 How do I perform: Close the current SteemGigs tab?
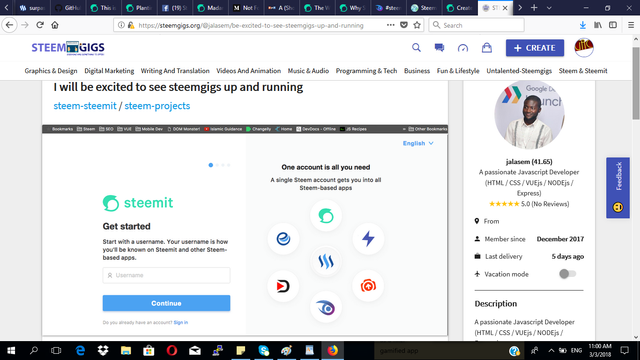coord(505,8)
